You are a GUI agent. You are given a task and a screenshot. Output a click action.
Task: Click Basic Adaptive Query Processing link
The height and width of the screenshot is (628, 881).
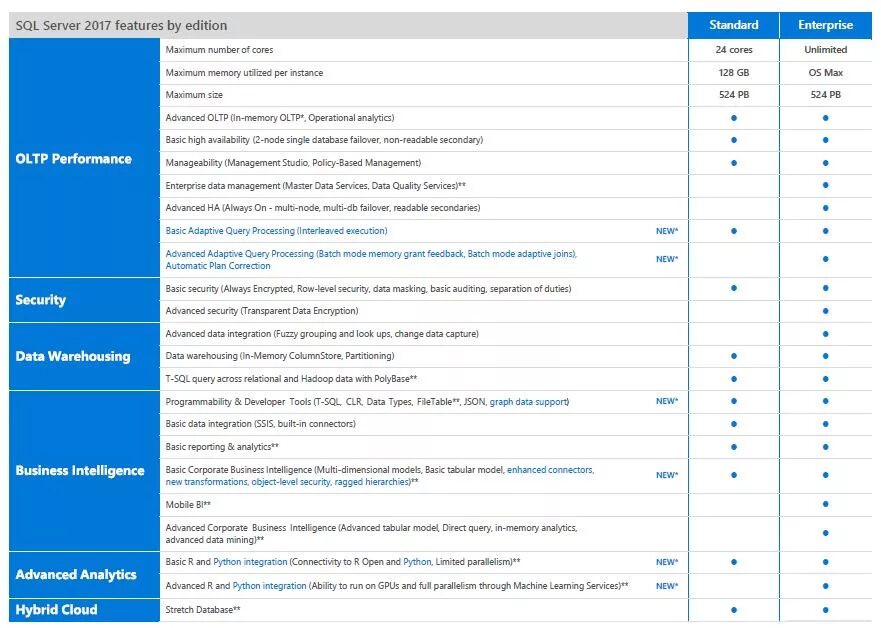pos(276,231)
